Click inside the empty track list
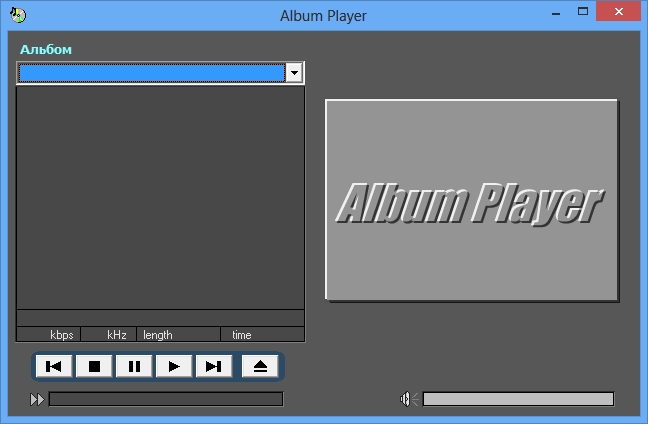Viewport: 648px width, 424px height. [160, 198]
